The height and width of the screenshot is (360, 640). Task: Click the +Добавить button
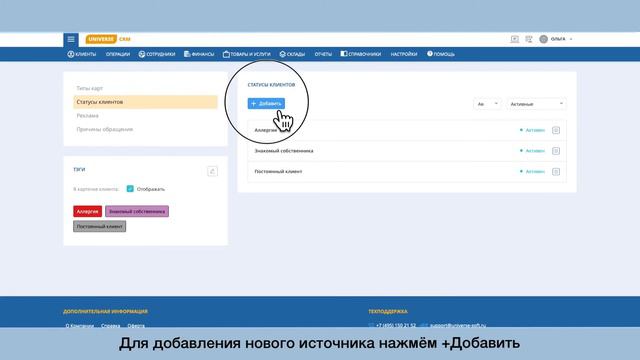[266, 104]
